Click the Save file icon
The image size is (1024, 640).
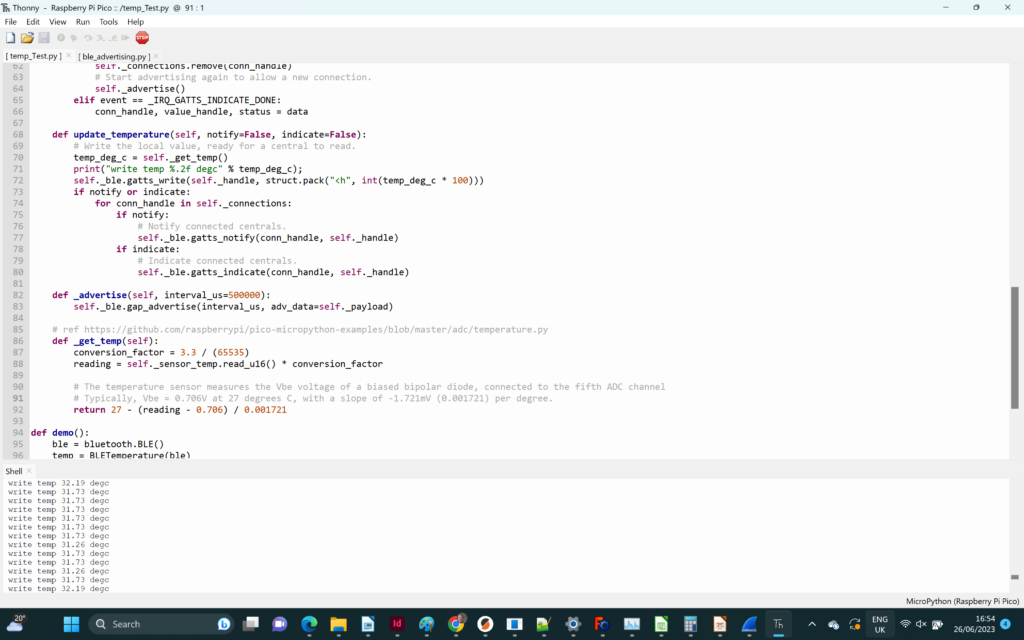pyautogui.click(x=44, y=38)
